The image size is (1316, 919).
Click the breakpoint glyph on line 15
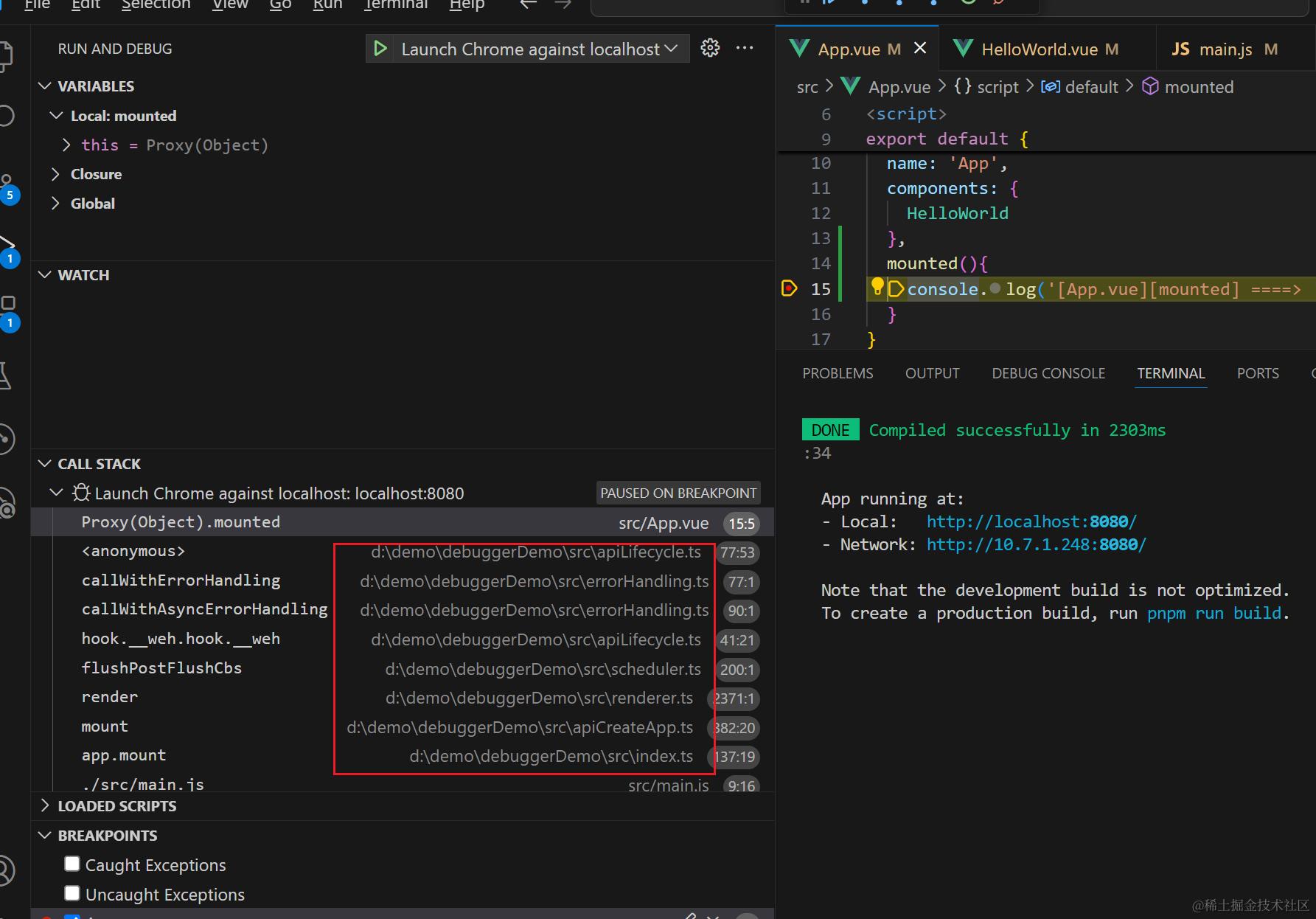[789, 288]
